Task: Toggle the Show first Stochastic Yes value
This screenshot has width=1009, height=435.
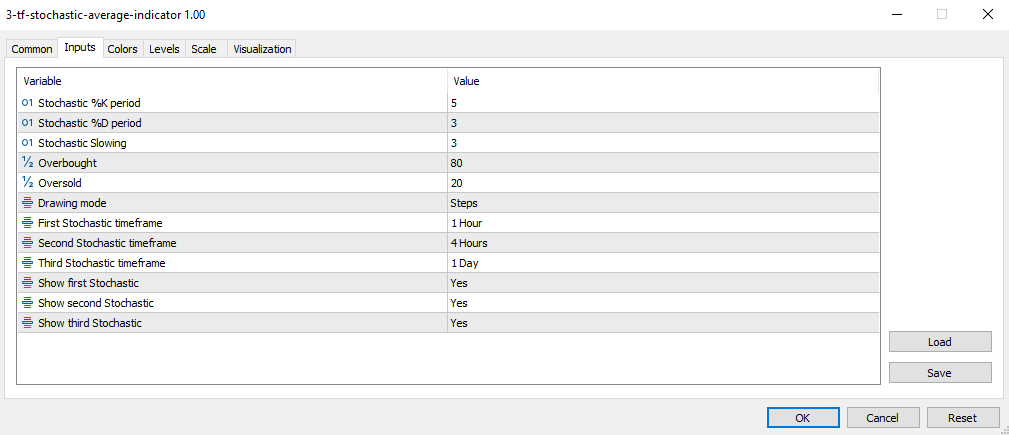Action: [x=663, y=283]
